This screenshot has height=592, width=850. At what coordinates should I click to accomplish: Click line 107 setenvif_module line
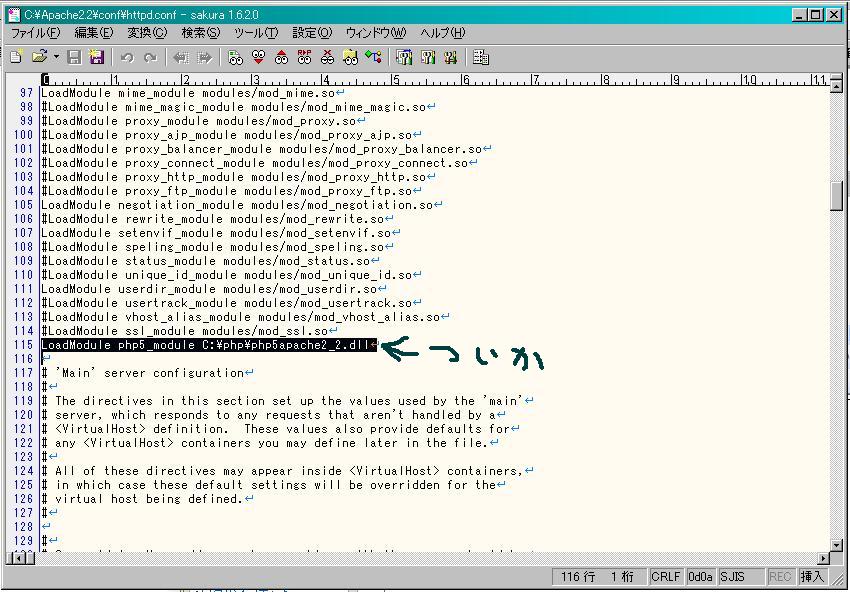(x=216, y=233)
